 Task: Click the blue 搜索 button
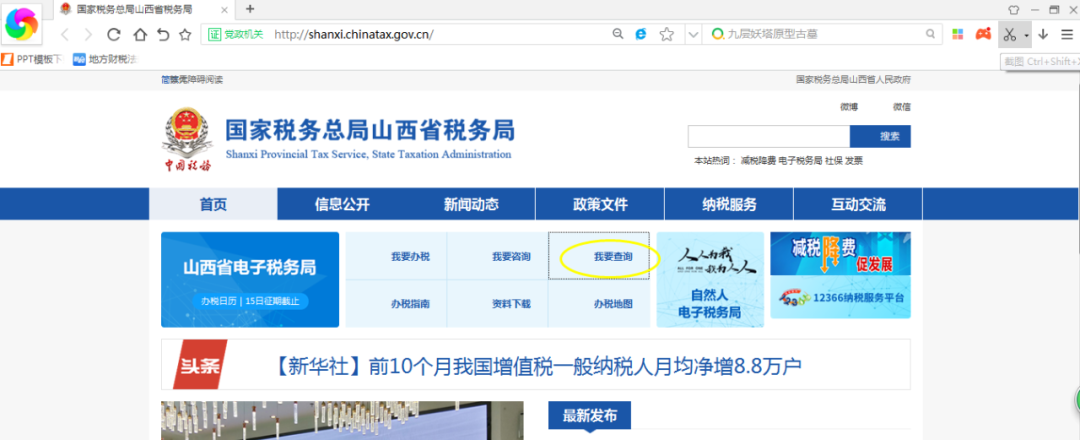[880, 136]
